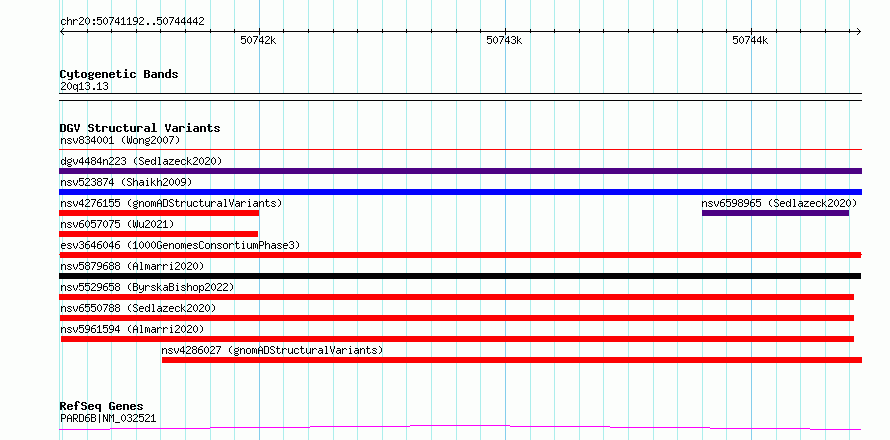The height and width of the screenshot is (440, 890).
Task: Open the nsv6057075 (Wu2021) label
Action: pos(117,224)
